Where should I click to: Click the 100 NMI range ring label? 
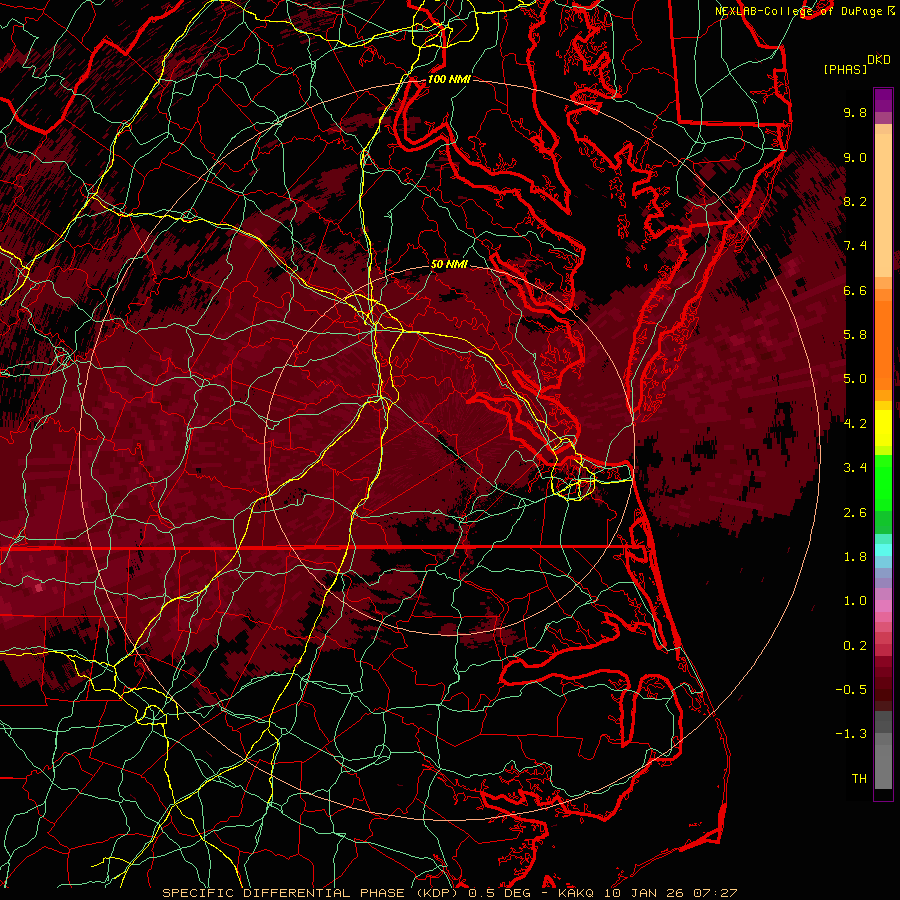click(x=449, y=79)
